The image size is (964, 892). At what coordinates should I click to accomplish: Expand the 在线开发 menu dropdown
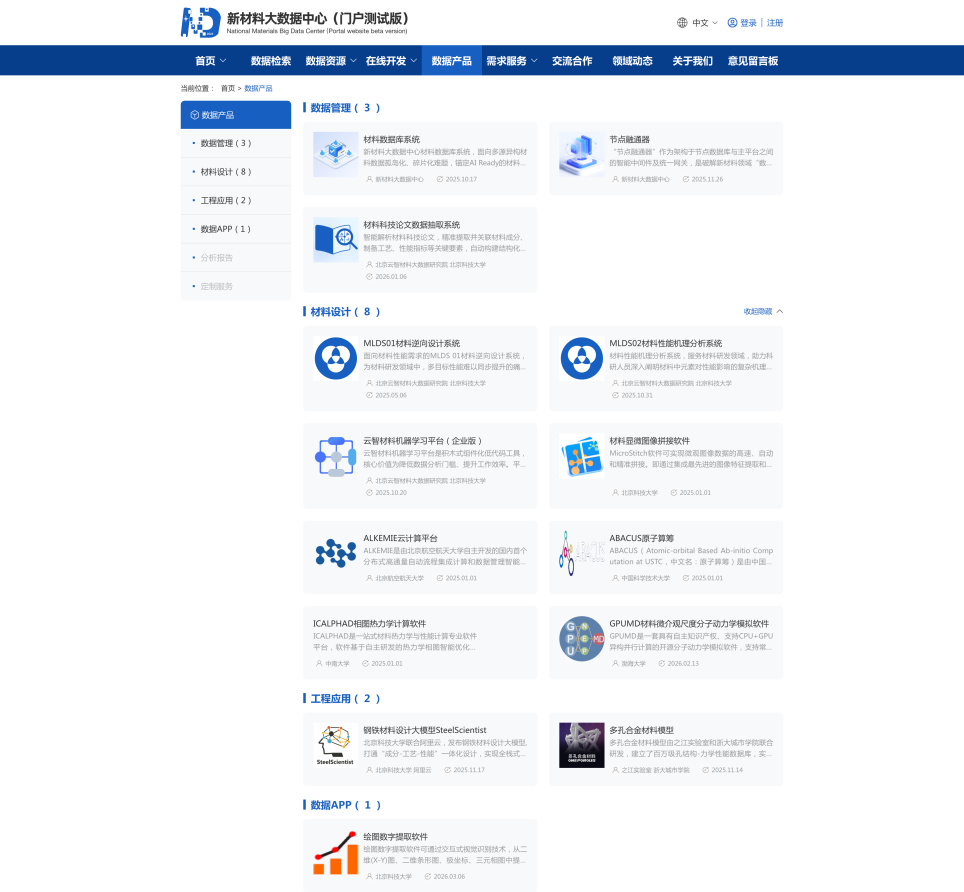pyautogui.click(x=390, y=61)
